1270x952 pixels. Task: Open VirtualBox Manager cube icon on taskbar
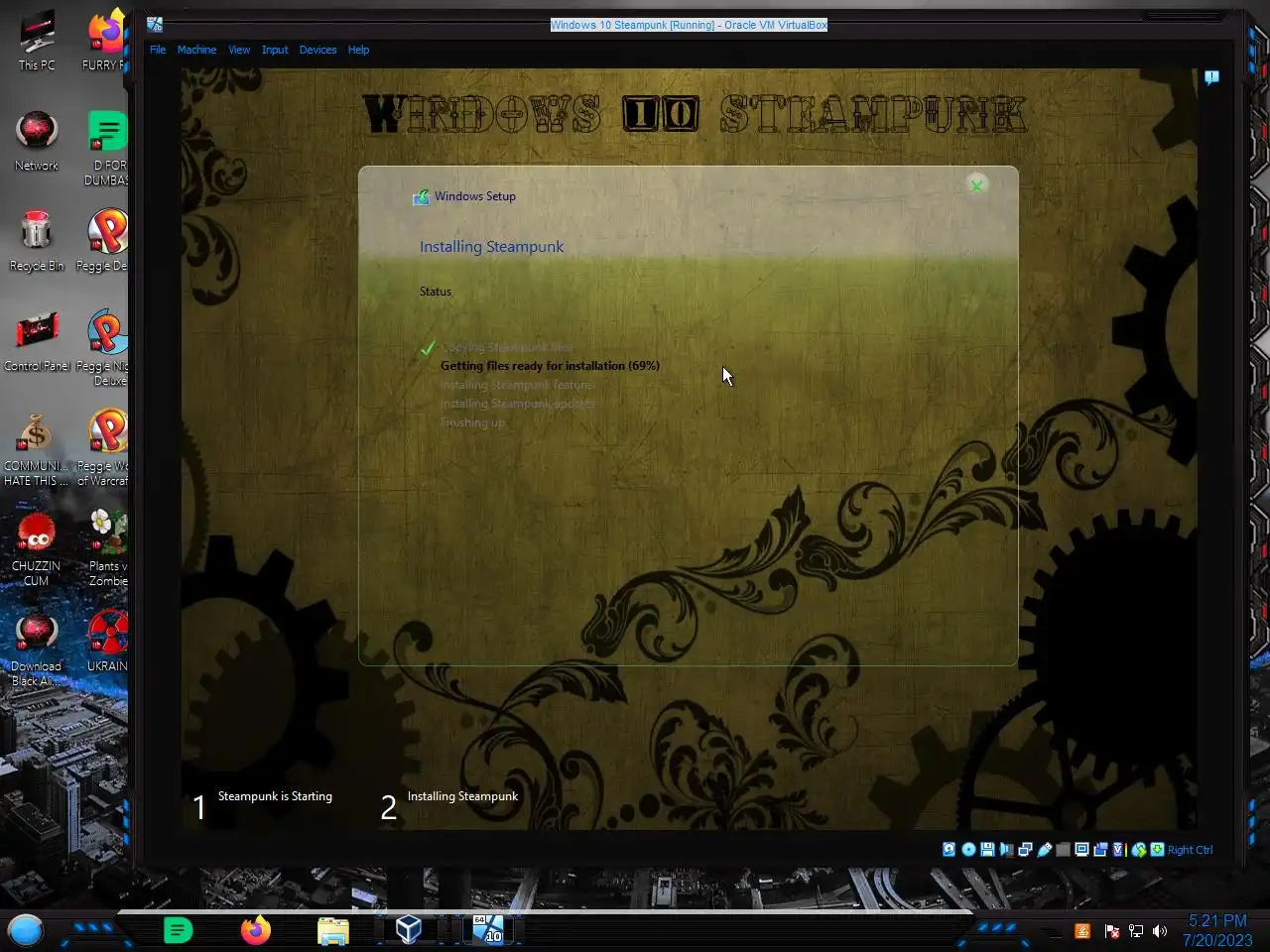[x=408, y=930]
